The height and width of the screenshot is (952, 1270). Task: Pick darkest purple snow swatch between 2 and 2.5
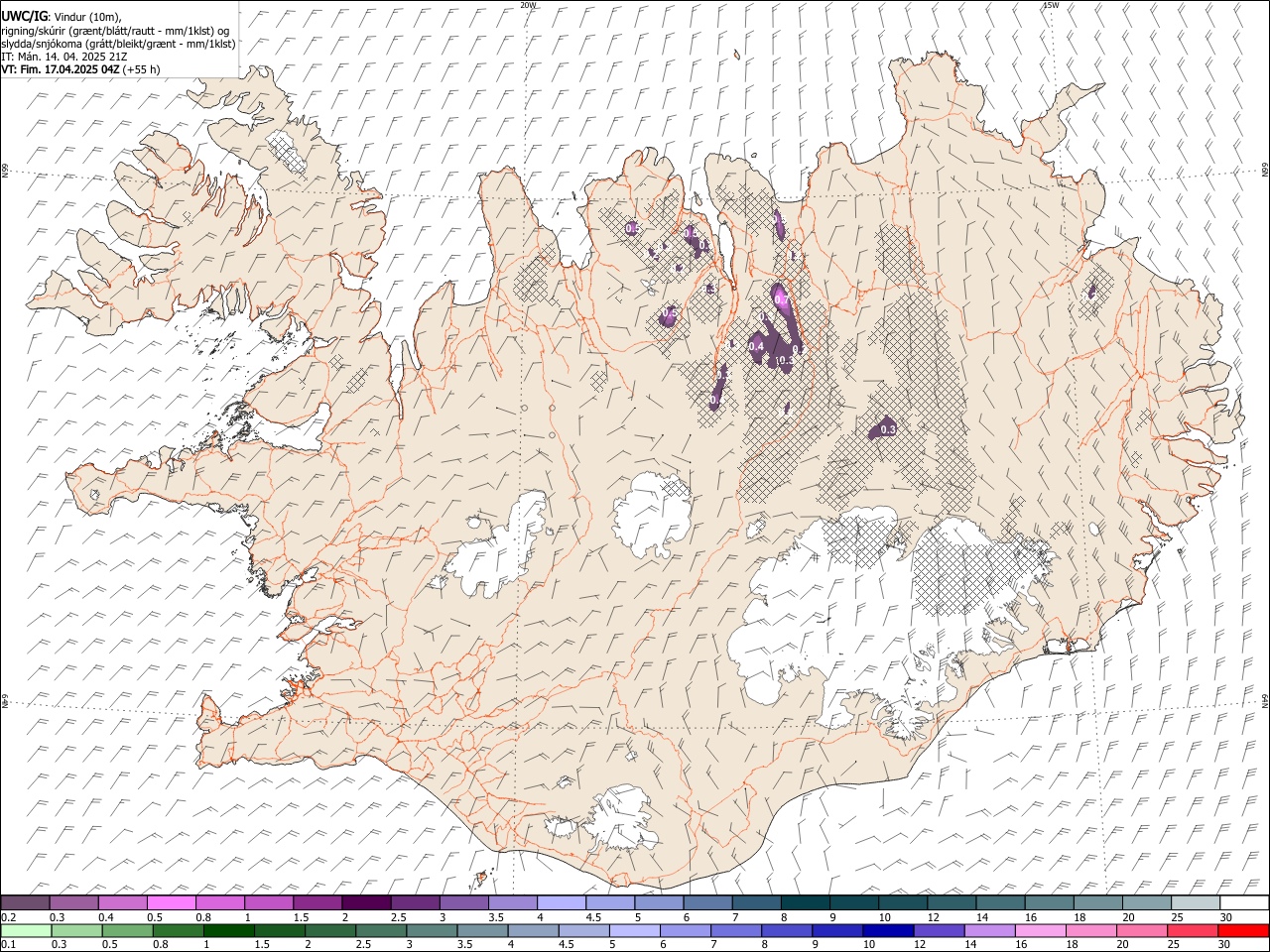coord(366,902)
